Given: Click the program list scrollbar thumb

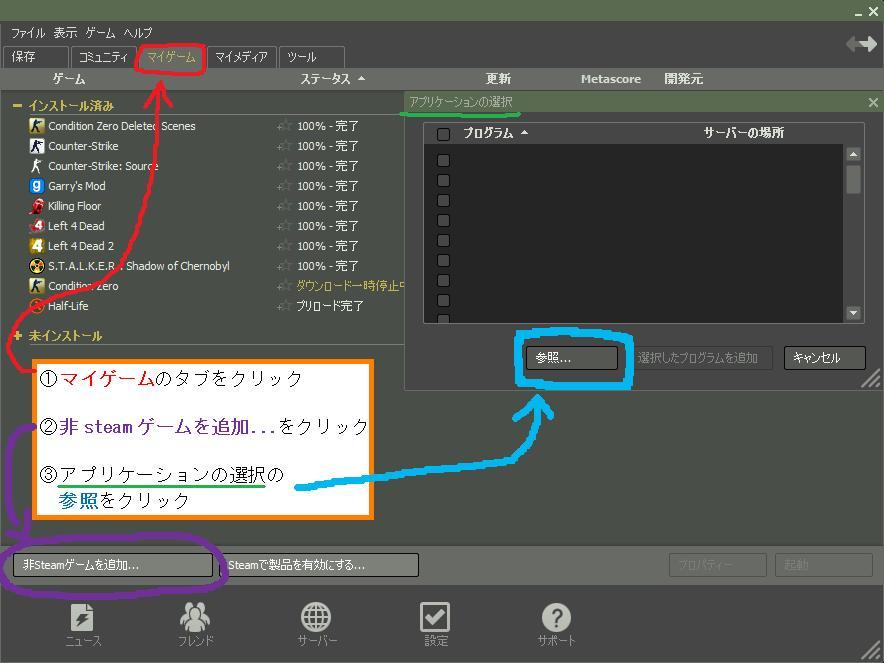Looking at the screenshot, I should (x=854, y=179).
